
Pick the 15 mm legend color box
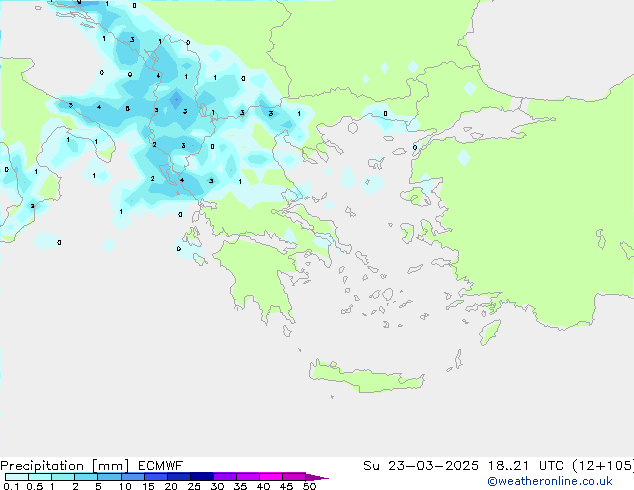pos(156,477)
